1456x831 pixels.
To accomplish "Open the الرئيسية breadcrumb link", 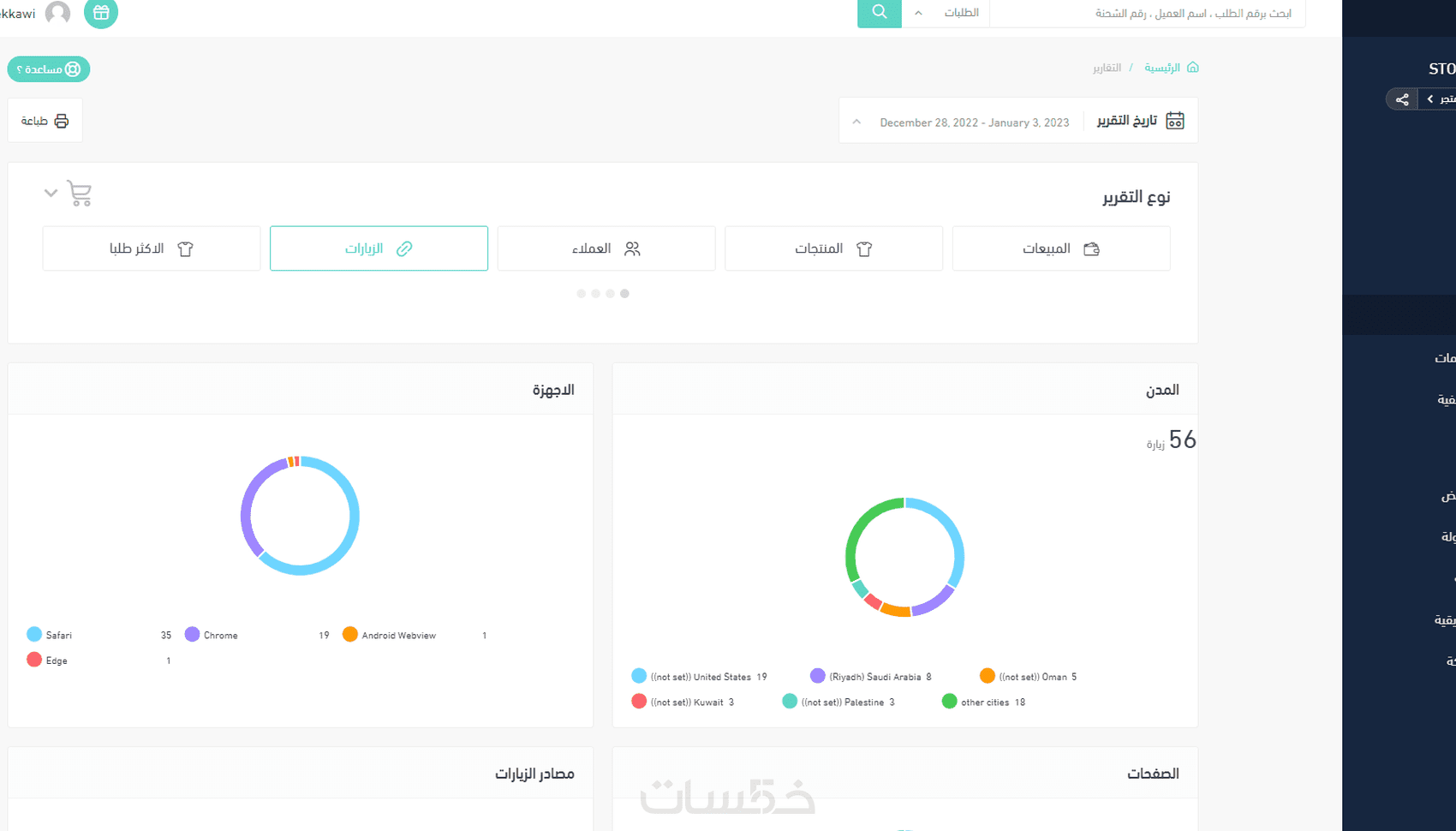I will pyautogui.click(x=1162, y=68).
